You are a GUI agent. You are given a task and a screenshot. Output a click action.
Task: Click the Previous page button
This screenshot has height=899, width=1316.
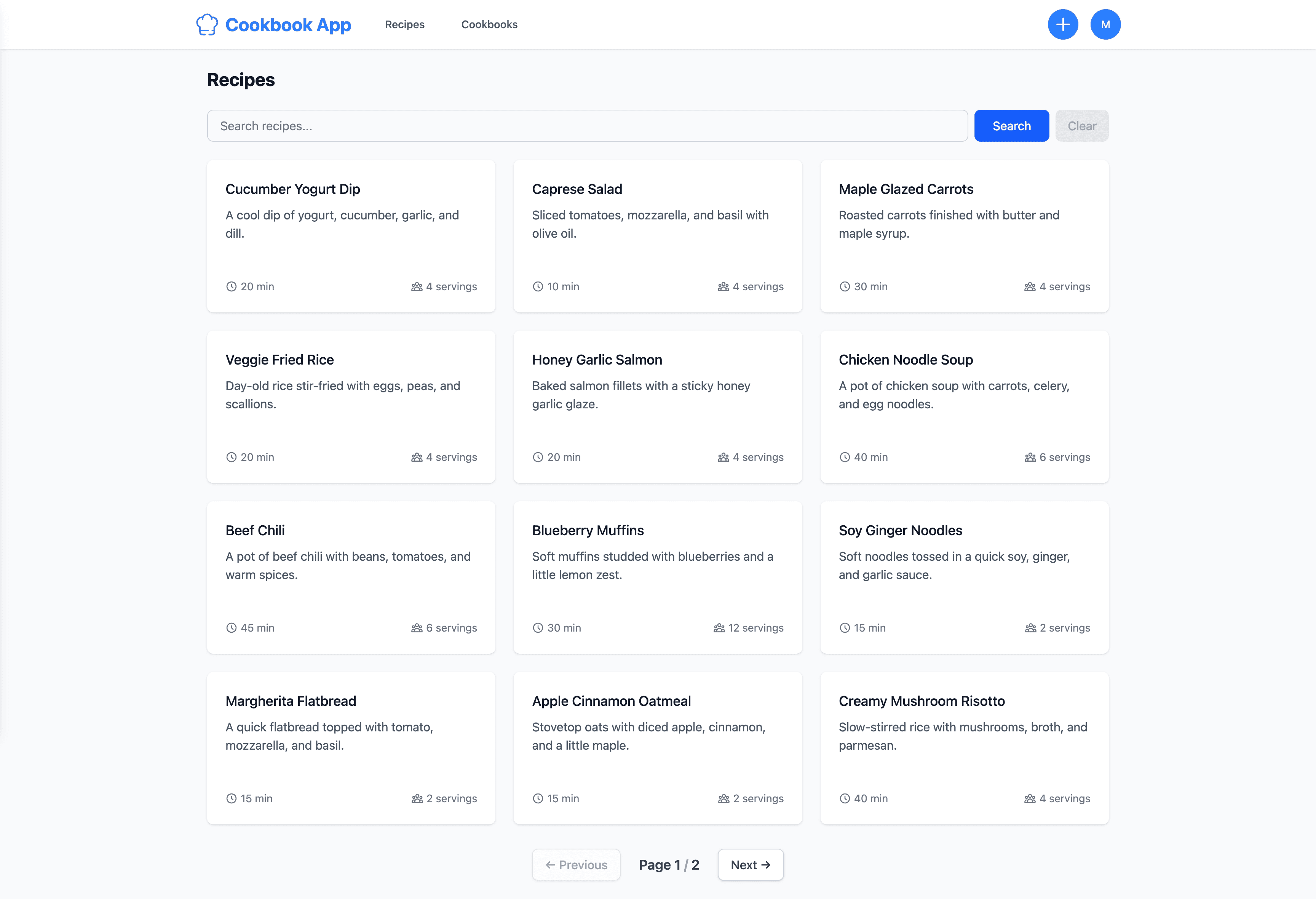point(576,864)
